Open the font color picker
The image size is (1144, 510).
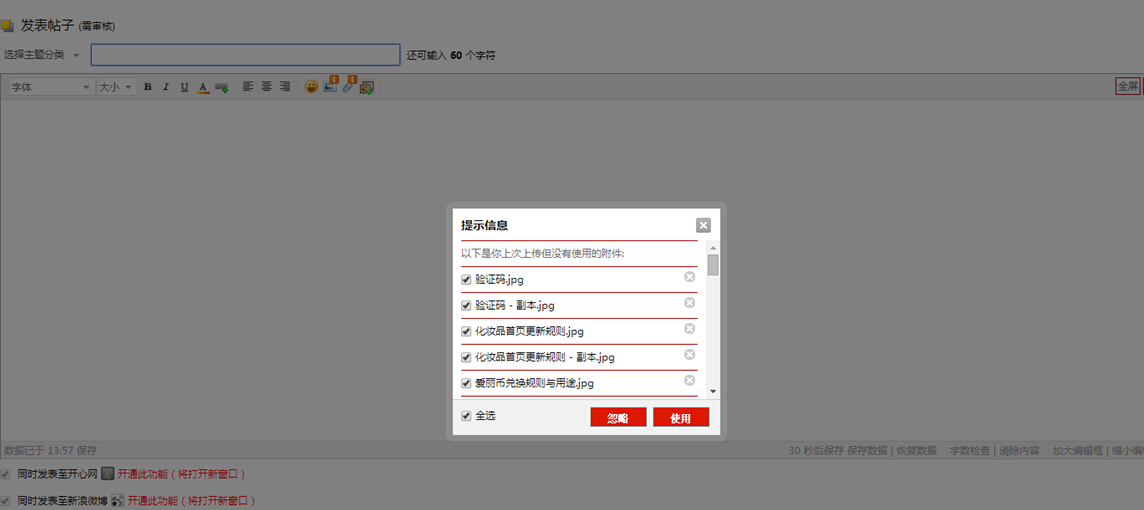204,87
